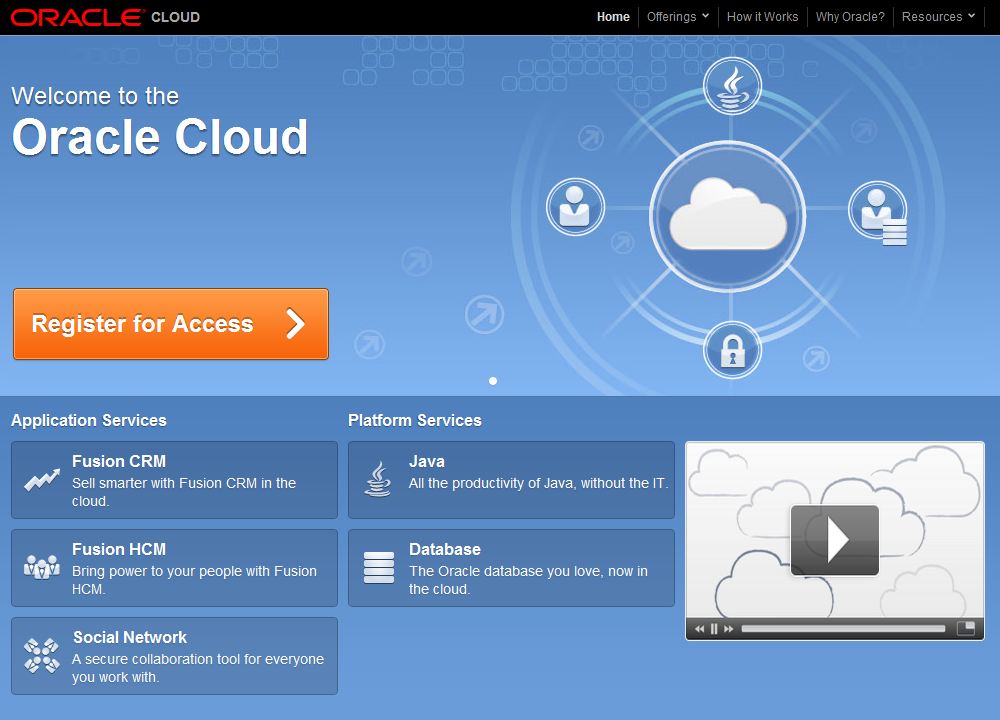Click the Java service cup icon
Viewport: 1000px width, 720px height.
pyautogui.click(x=378, y=480)
